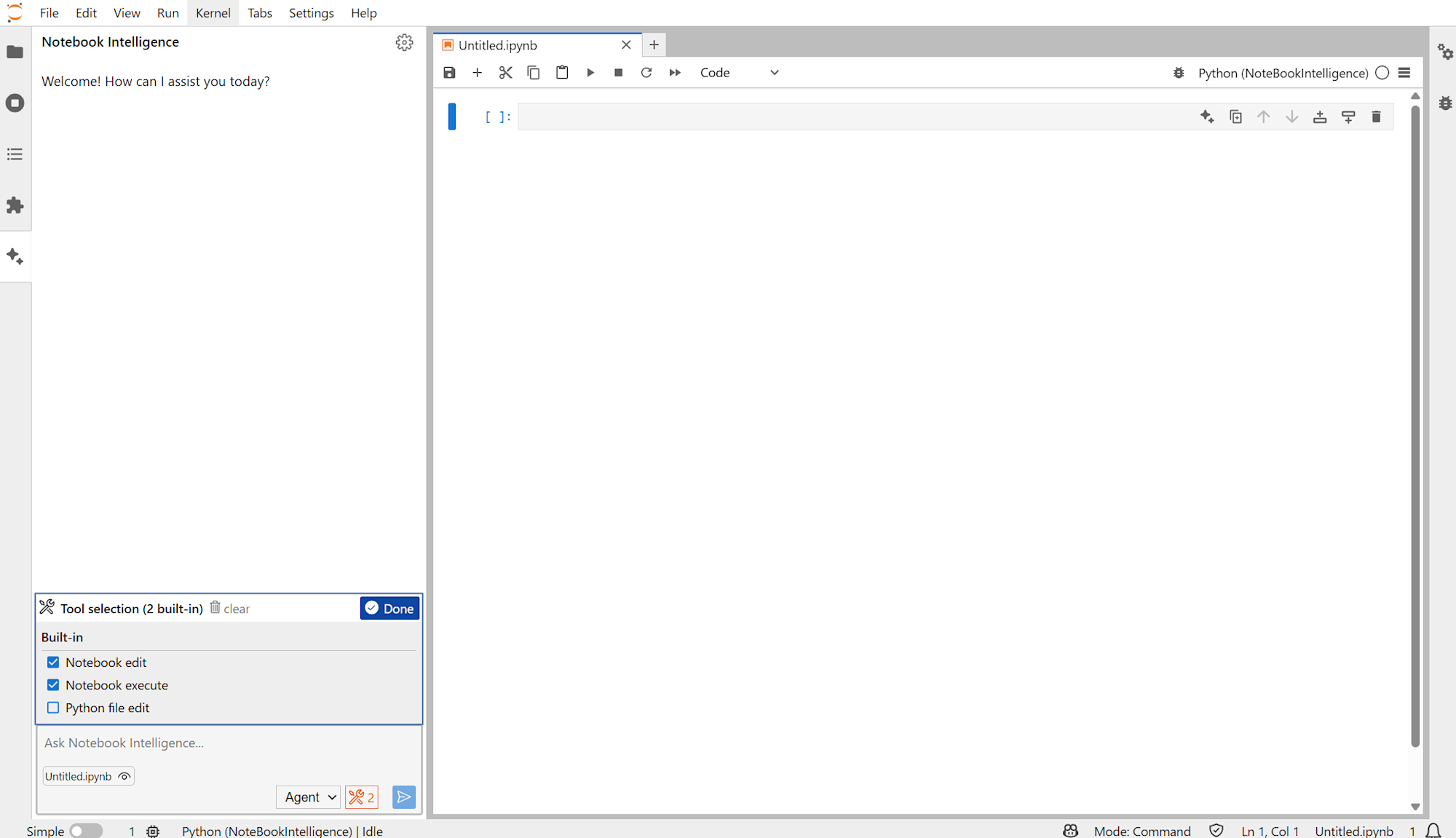The width and height of the screenshot is (1456, 838).
Task: Restart the kernel circular arrow icon
Action: 646,73
